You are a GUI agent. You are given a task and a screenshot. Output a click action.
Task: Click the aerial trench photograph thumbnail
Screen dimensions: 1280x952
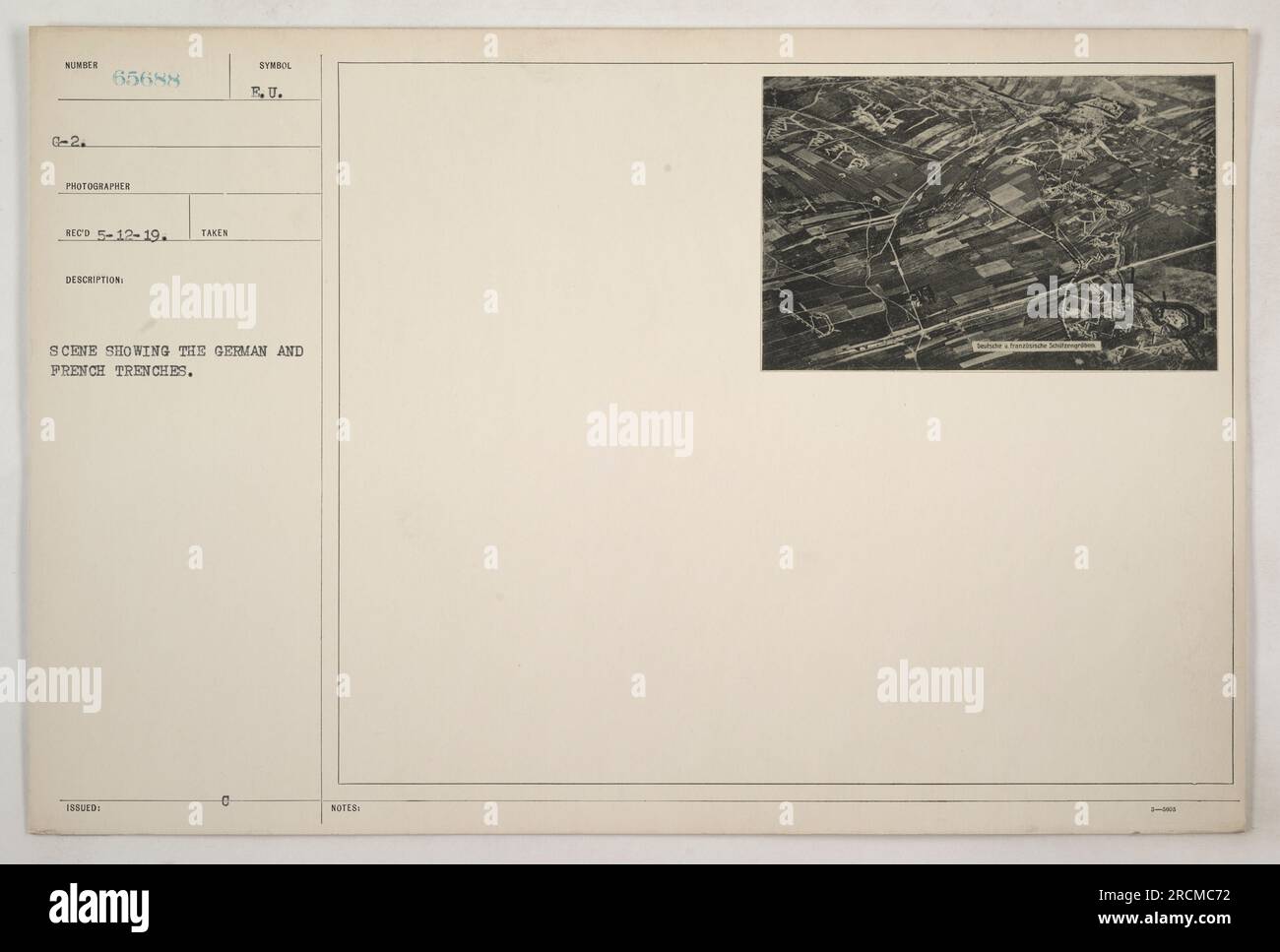(x=989, y=223)
